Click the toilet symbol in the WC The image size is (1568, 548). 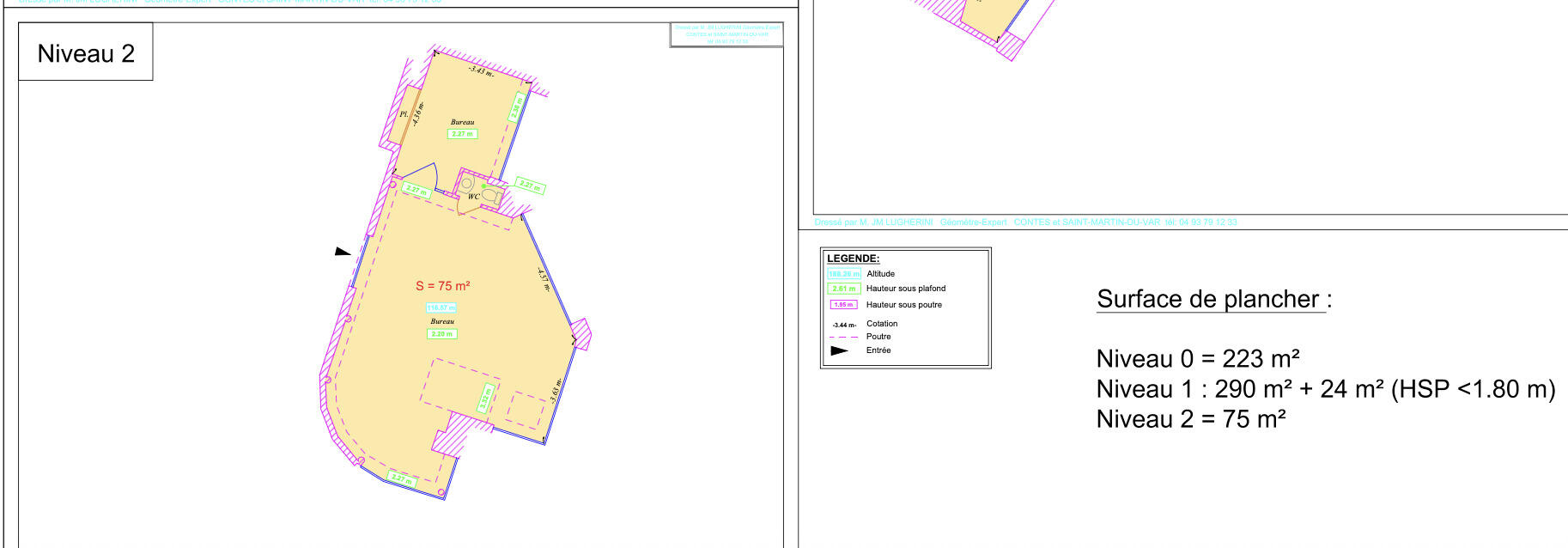coord(490,196)
